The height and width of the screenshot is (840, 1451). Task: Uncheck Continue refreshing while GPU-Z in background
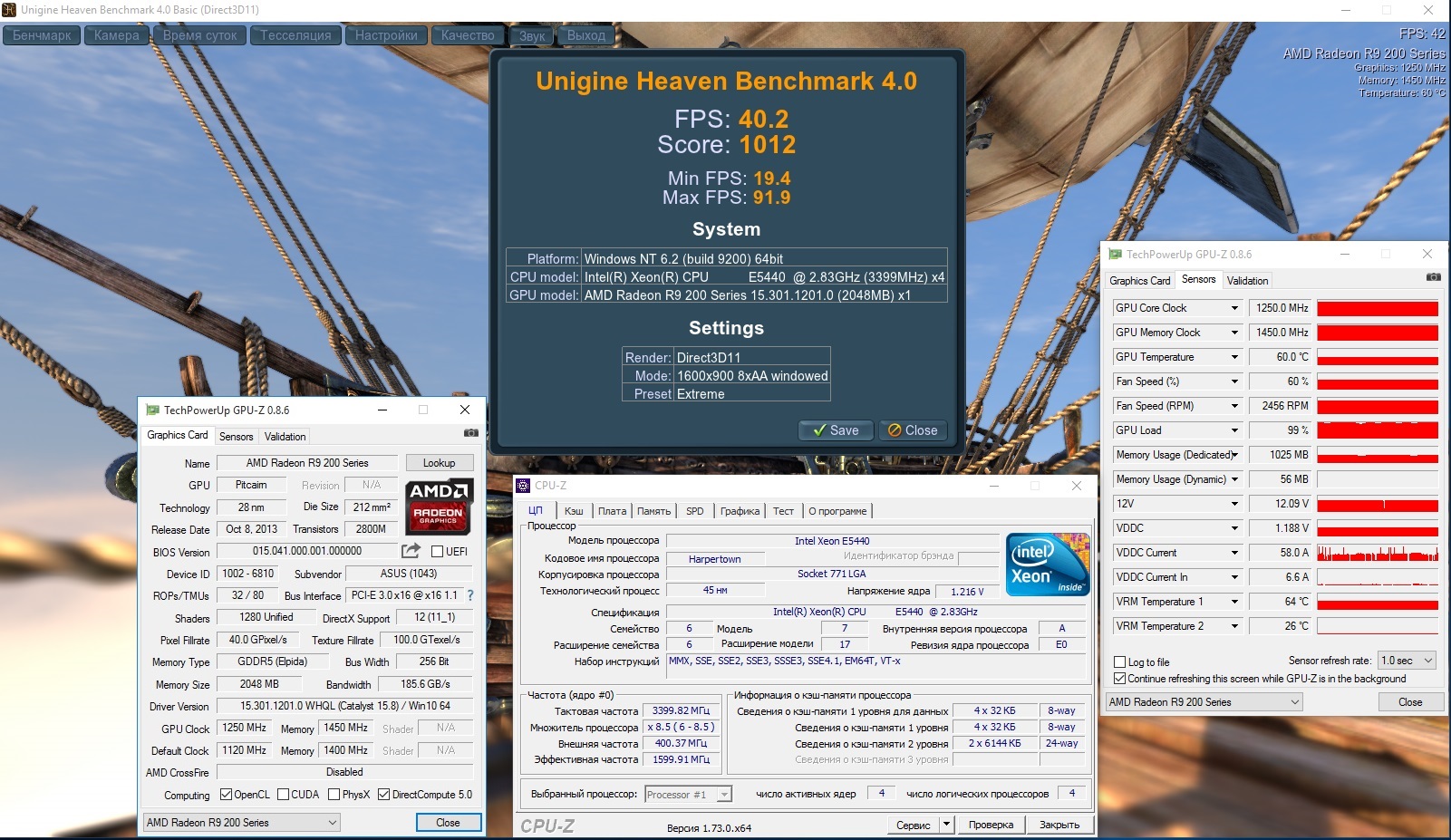tap(1120, 679)
